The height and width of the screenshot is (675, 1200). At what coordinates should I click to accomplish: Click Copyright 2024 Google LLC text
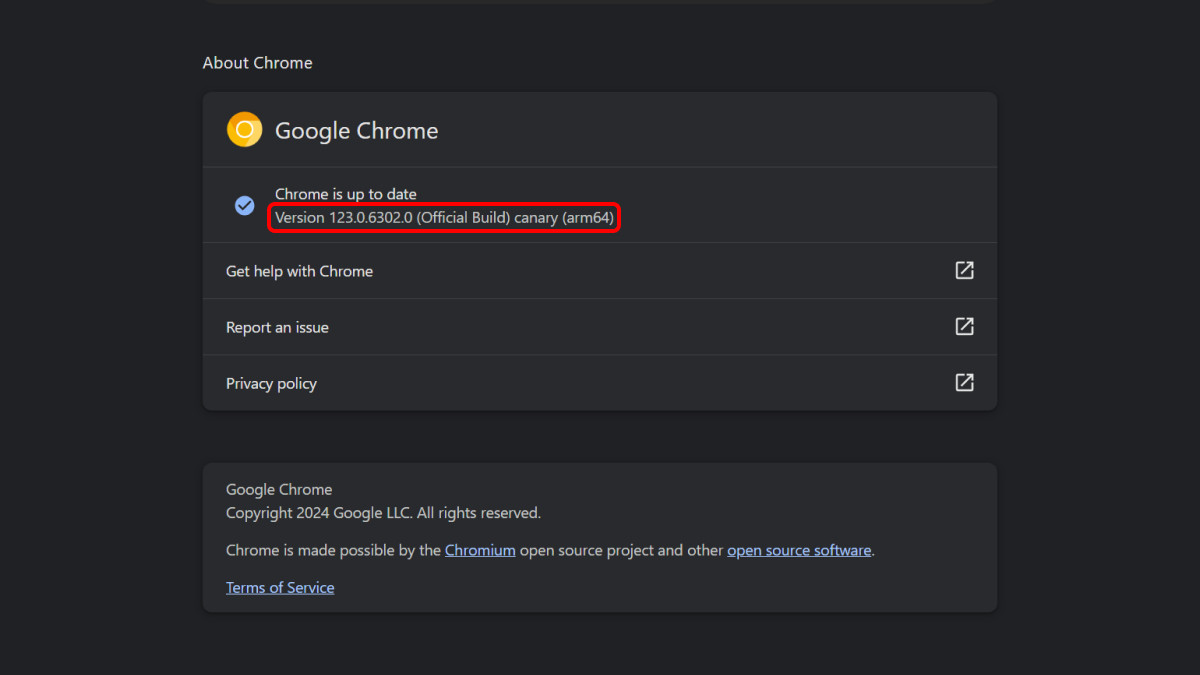pyautogui.click(x=383, y=513)
